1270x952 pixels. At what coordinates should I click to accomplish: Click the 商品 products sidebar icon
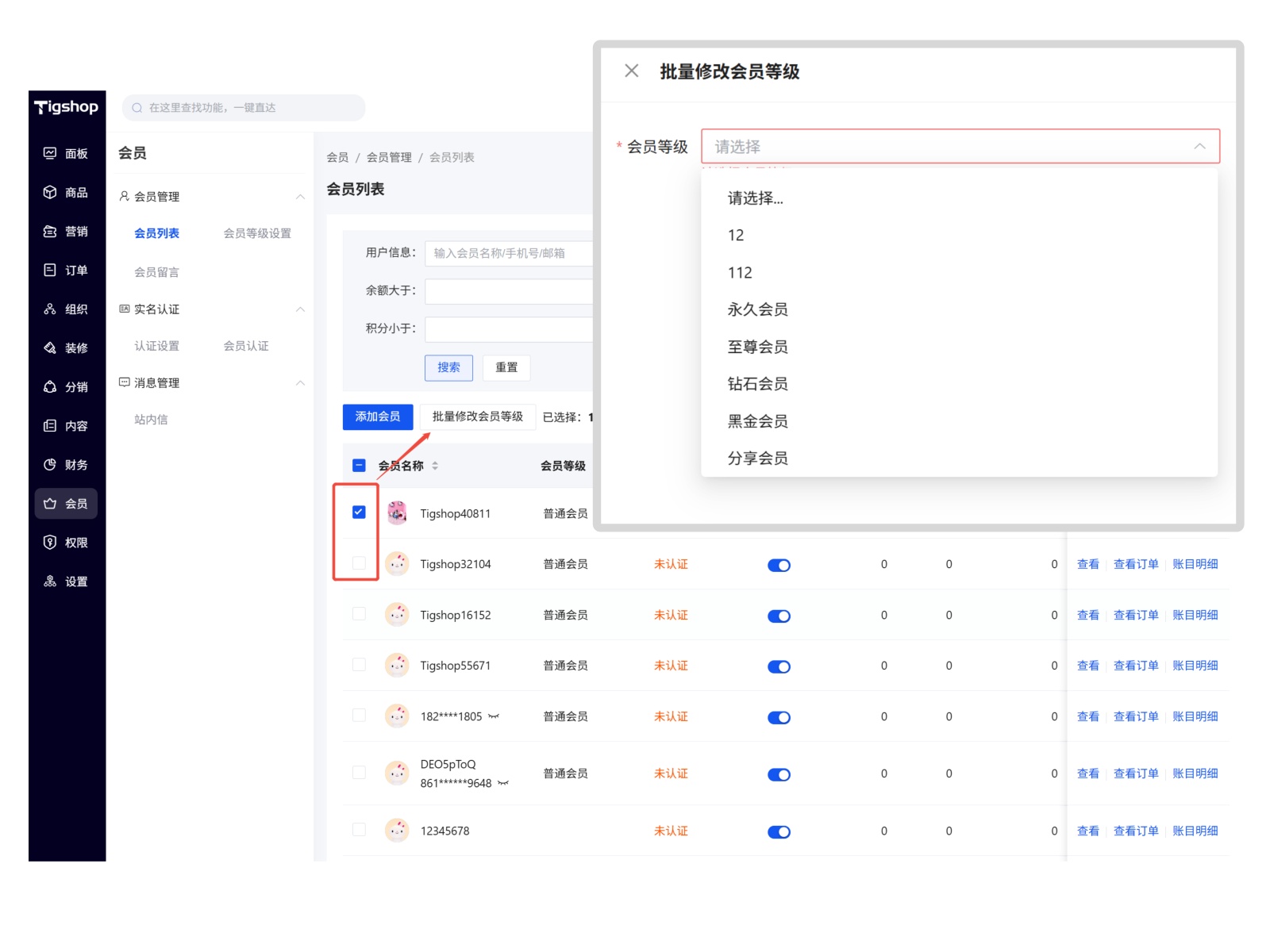pyautogui.click(x=50, y=192)
